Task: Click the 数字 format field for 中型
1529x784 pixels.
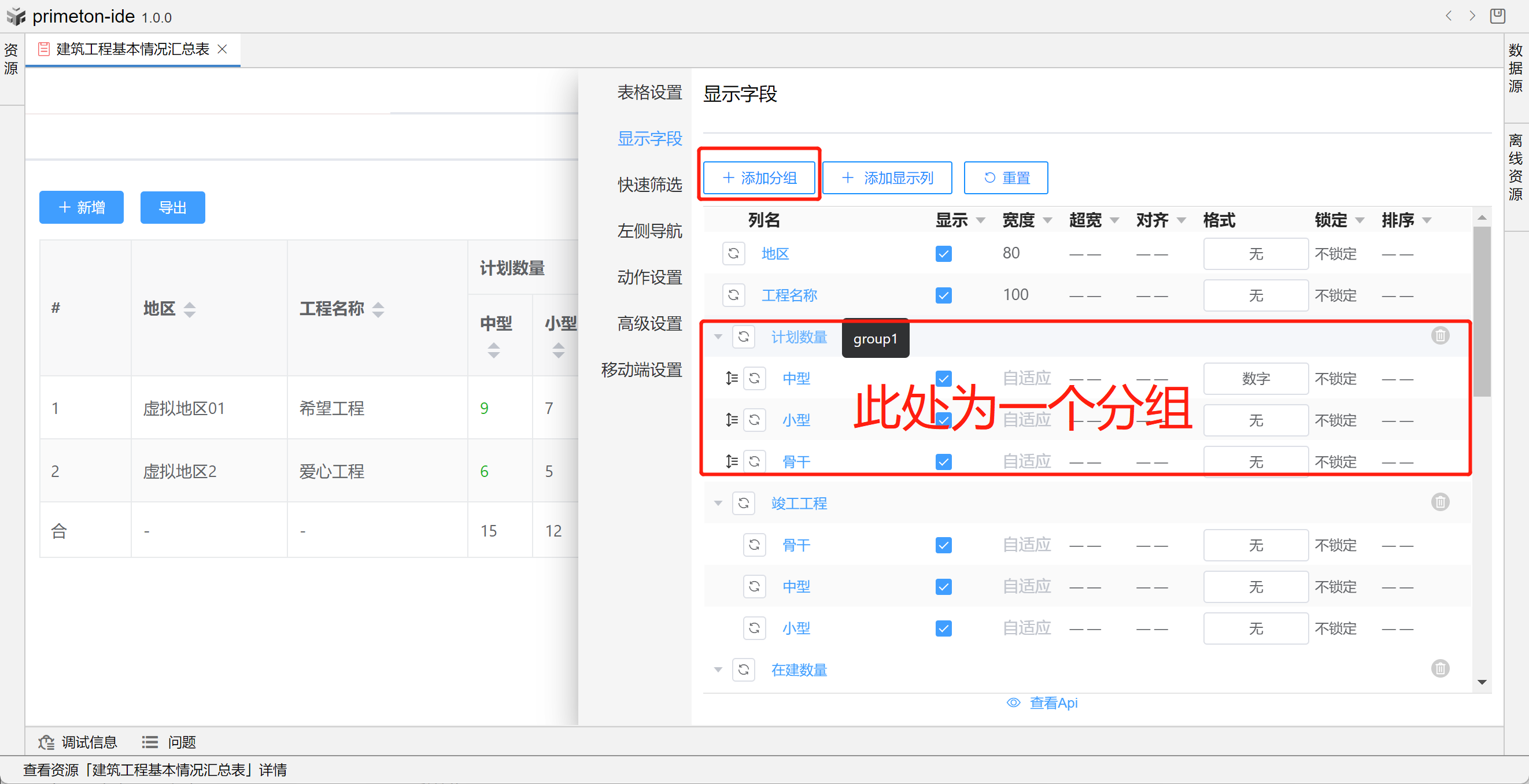Action: [1255, 378]
